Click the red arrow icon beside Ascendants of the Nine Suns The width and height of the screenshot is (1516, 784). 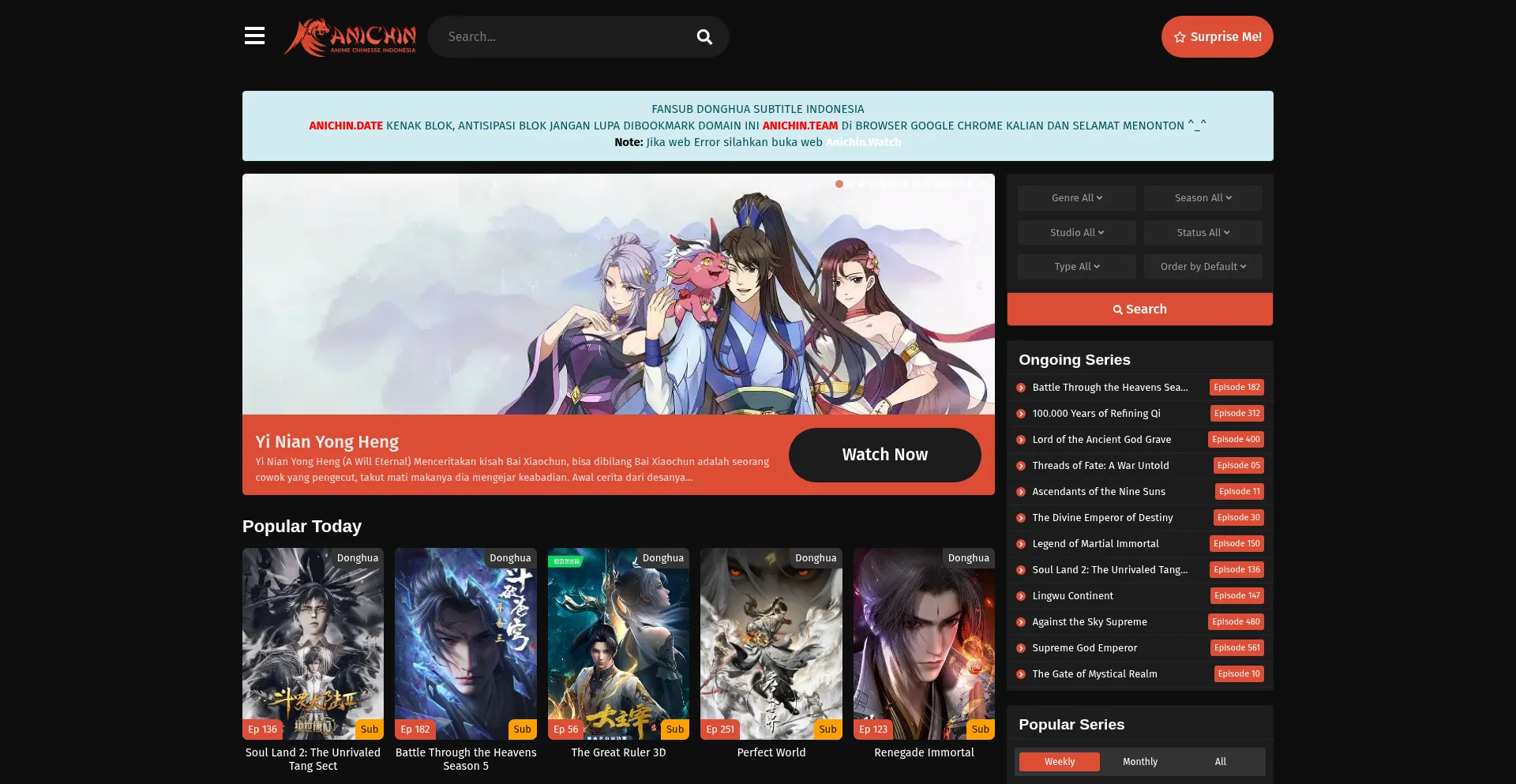coord(1021,492)
